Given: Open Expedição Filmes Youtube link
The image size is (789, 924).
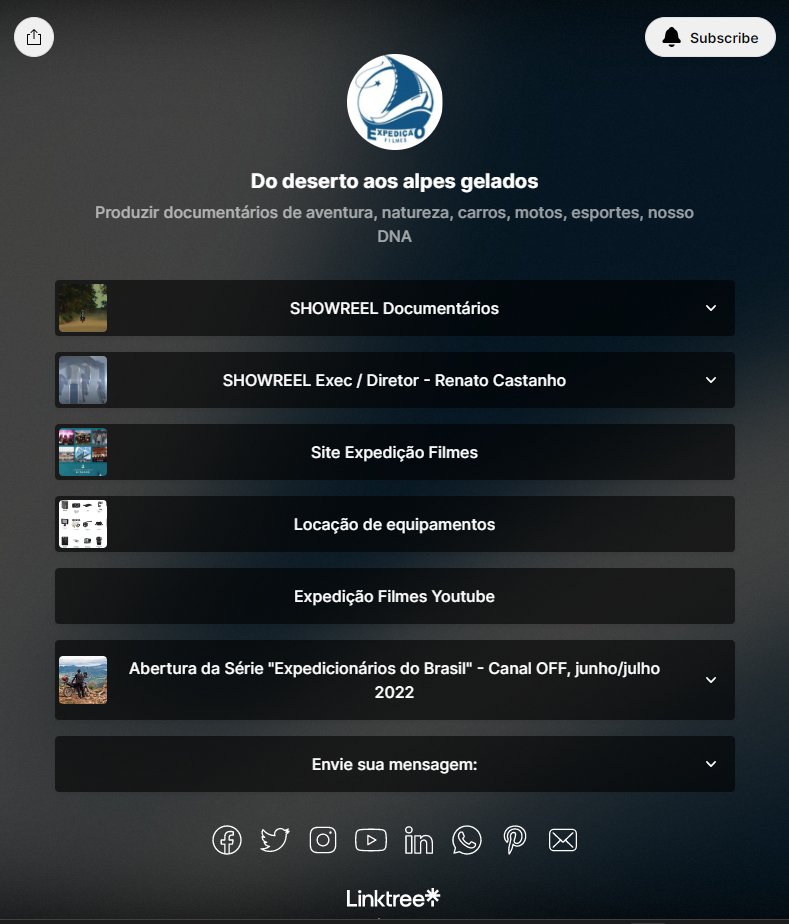Looking at the screenshot, I should (x=394, y=596).
